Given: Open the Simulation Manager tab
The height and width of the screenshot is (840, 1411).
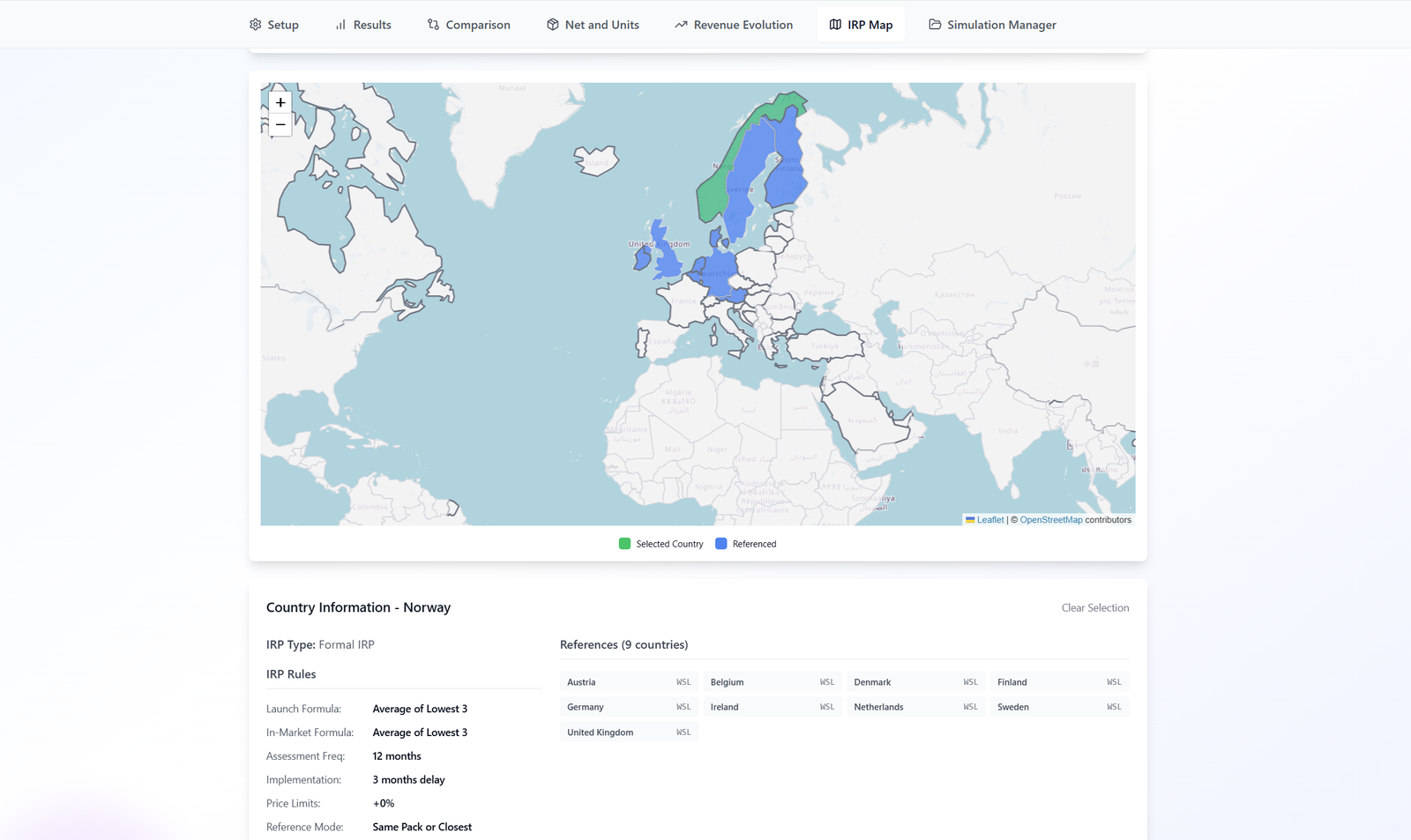Looking at the screenshot, I should 992,24.
